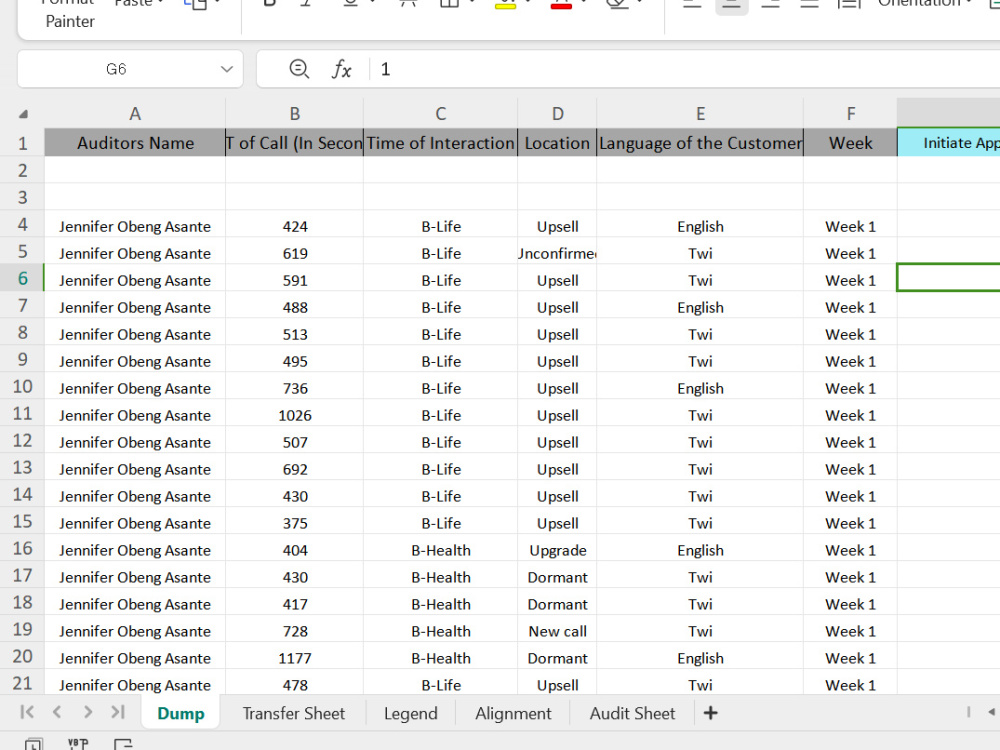Go to previous sheet tab arrow
The image size is (1000, 750).
click(57, 712)
